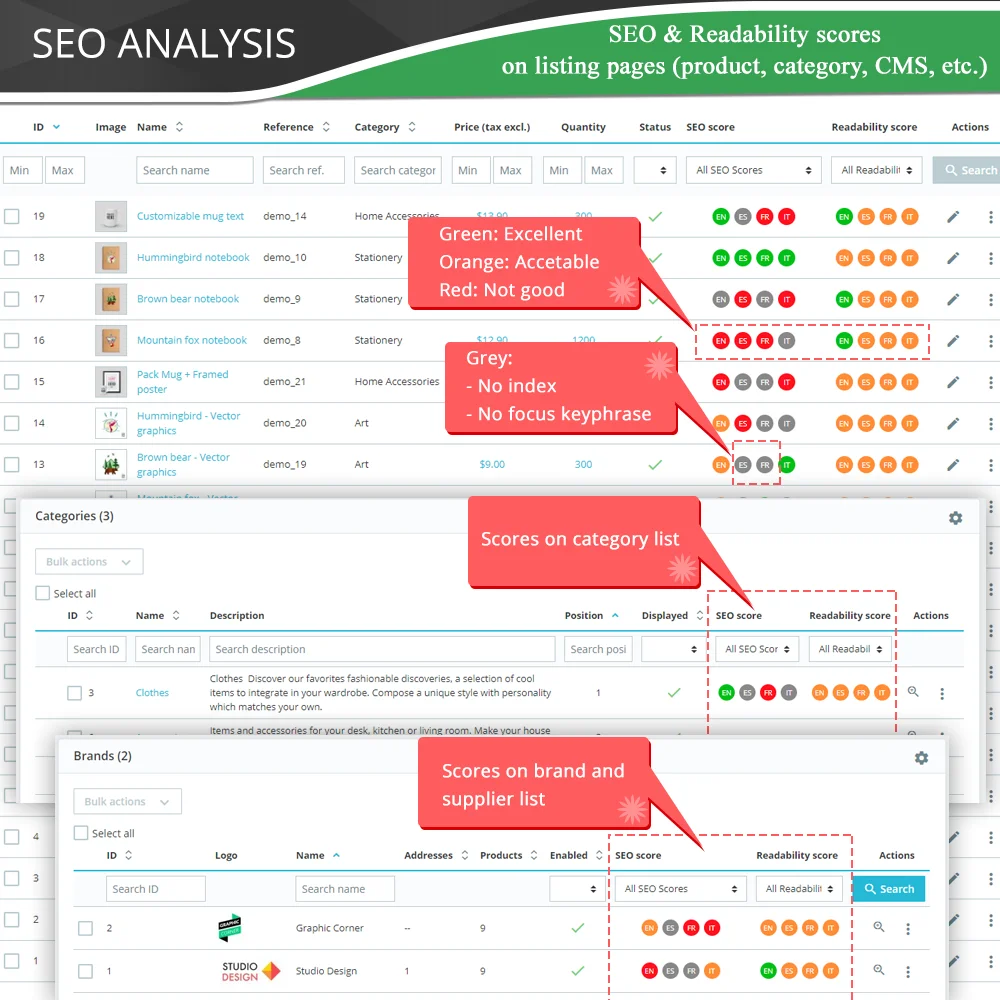The width and height of the screenshot is (1000, 1000).
Task: Open the All Readability dropdown in Brands panel
Action: (x=799, y=888)
